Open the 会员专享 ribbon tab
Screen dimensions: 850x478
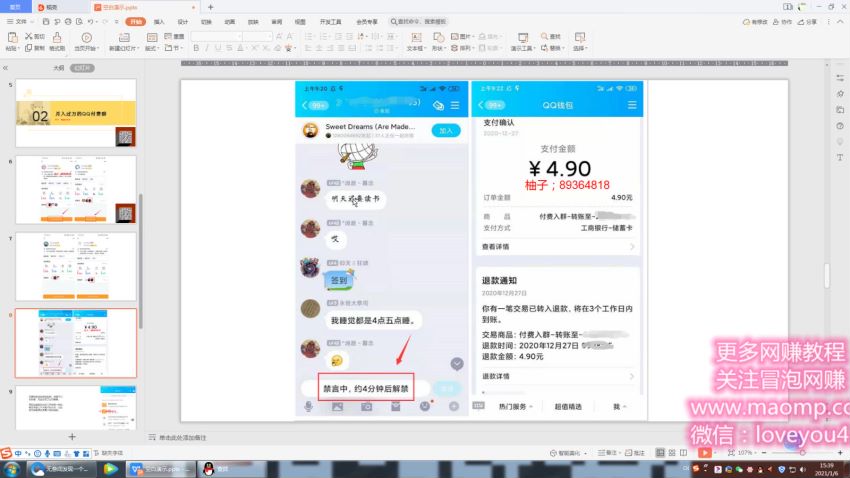[366, 22]
